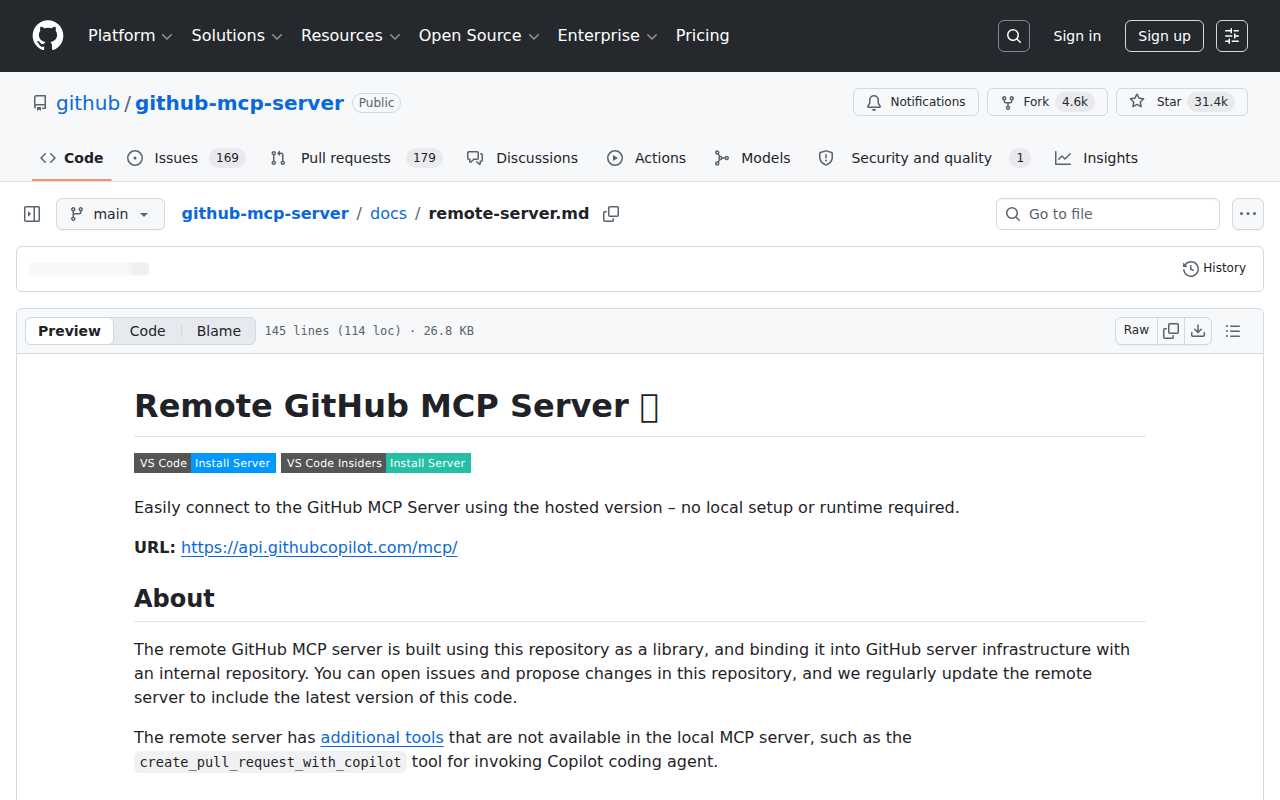
Task: Open the Pricing page
Action: point(702,36)
